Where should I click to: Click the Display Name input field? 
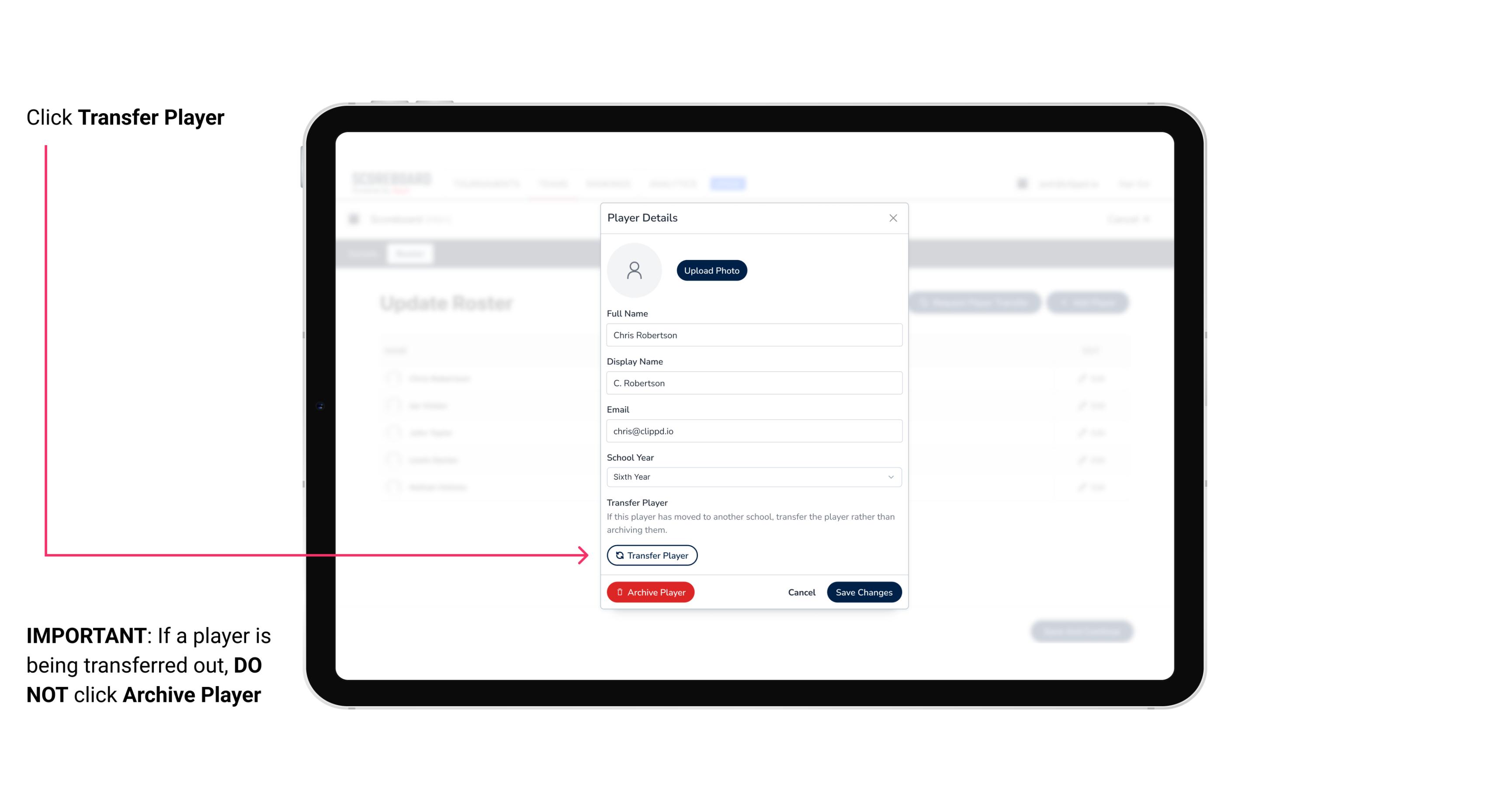click(x=753, y=383)
